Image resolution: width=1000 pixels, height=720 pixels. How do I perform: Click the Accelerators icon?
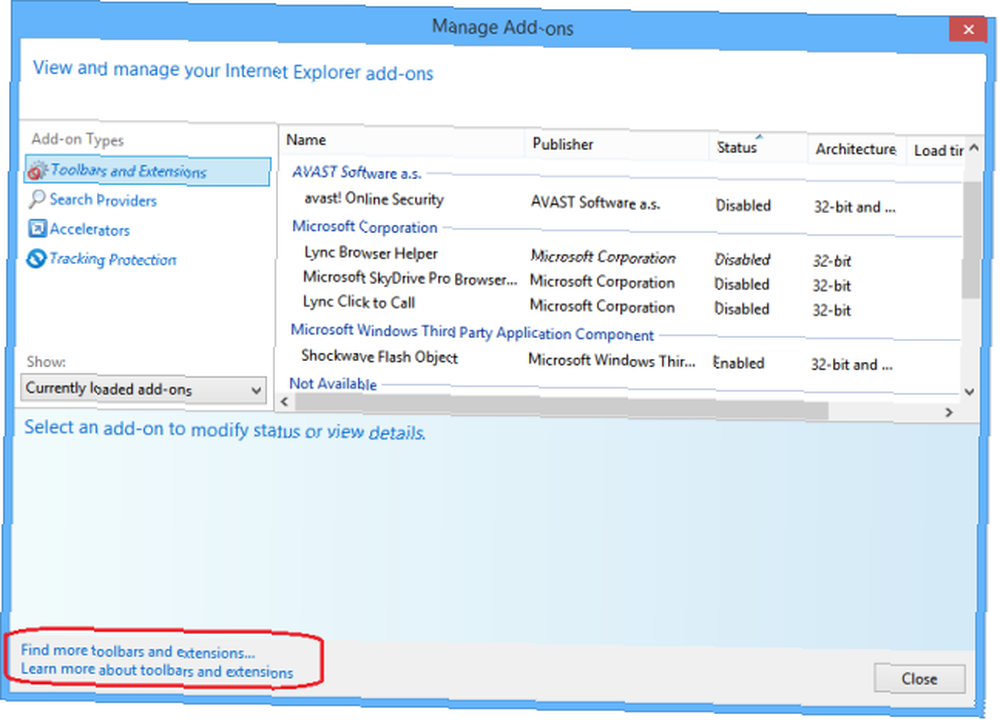click(37, 228)
